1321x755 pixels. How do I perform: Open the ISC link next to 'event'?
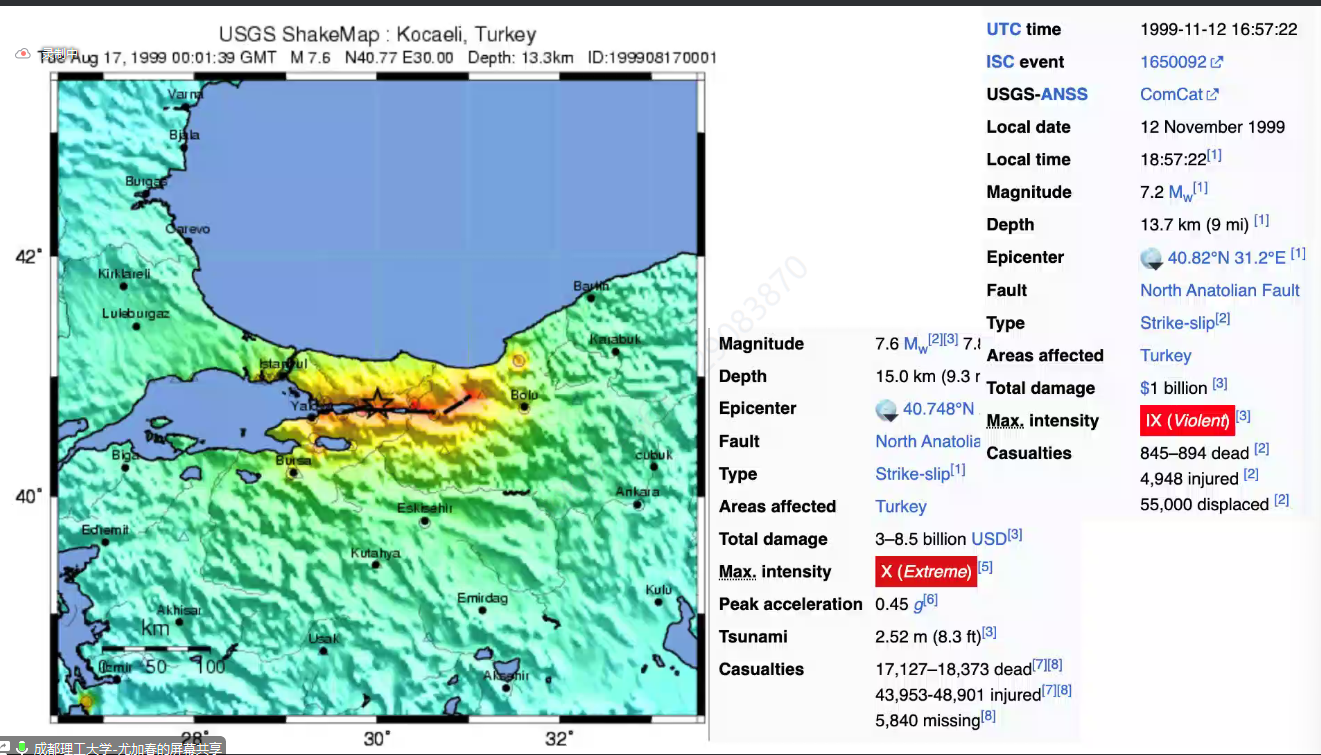tap(1000, 62)
